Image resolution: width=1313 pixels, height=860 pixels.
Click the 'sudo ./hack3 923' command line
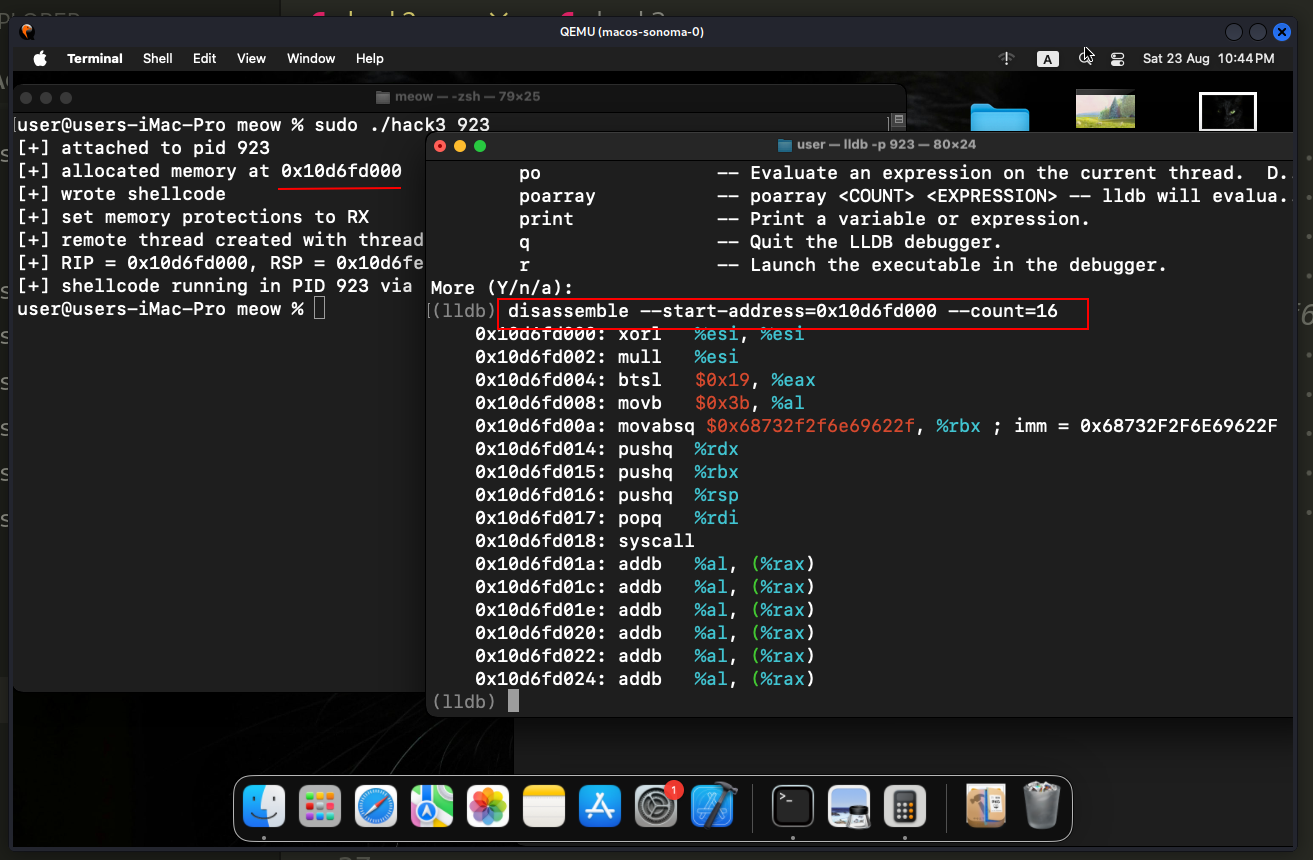point(402,125)
